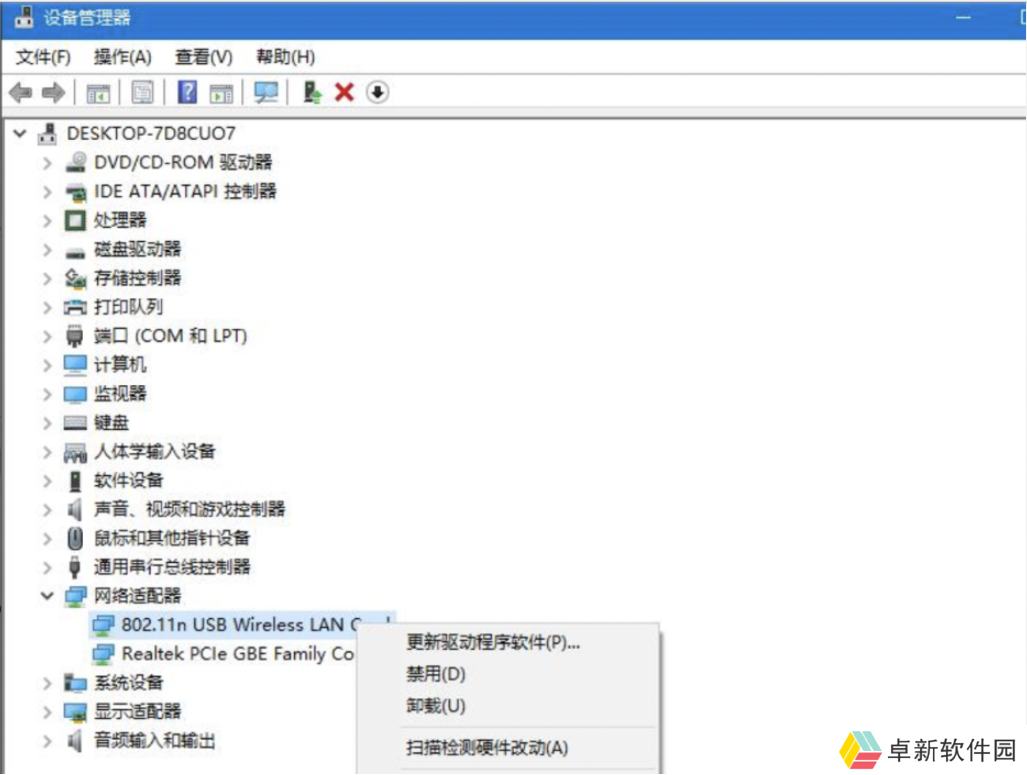The width and height of the screenshot is (1027, 775).
Task: Open the 操作(A) menu
Action: click(x=122, y=57)
